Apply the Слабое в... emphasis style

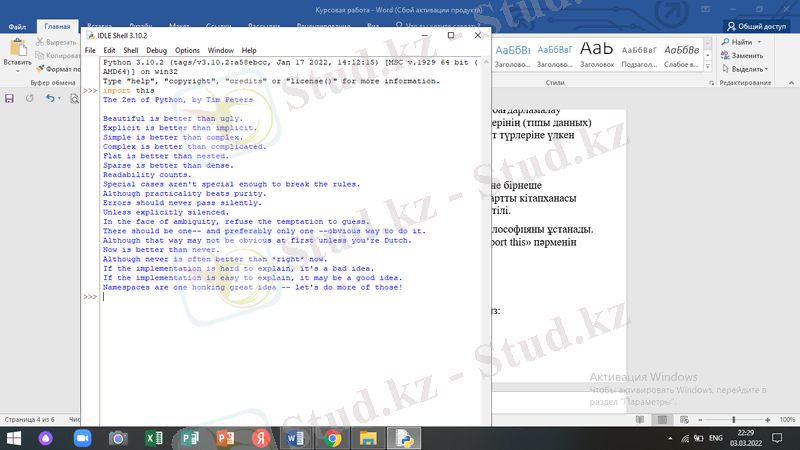coord(681,56)
